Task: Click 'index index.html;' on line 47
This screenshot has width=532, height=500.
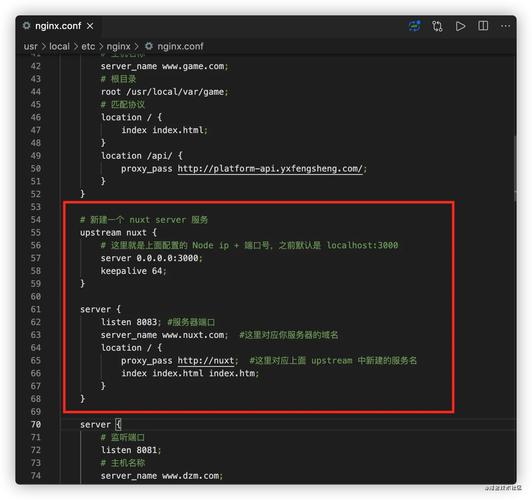Action: [x=165, y=130]
